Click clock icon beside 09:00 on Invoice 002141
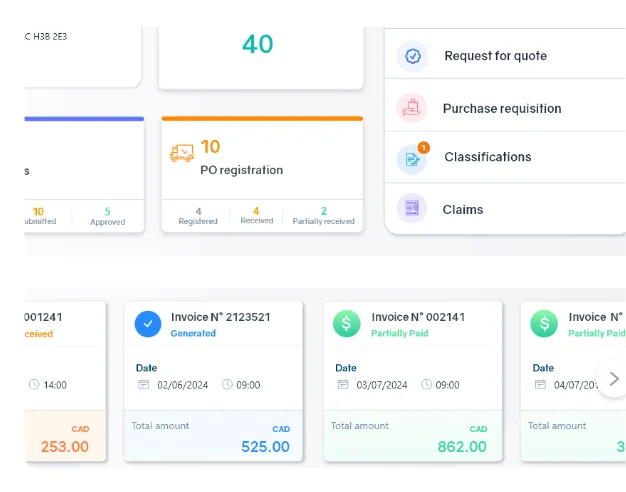Viewport: 626px width, 492px height. (427, 384)
